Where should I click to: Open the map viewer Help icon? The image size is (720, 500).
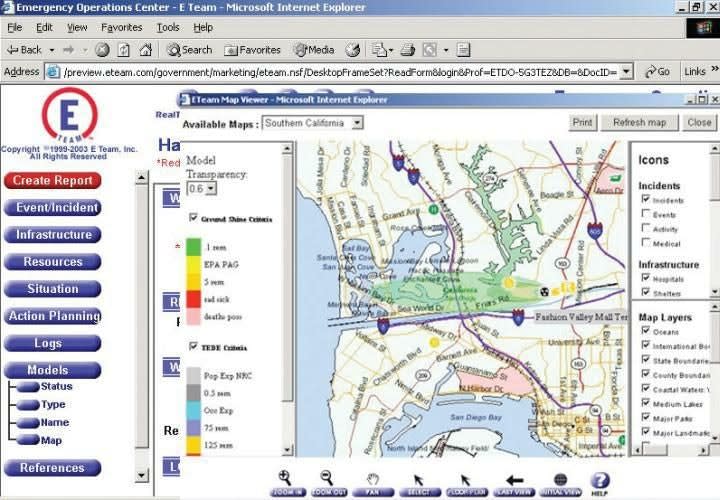(x=600, y=482)
